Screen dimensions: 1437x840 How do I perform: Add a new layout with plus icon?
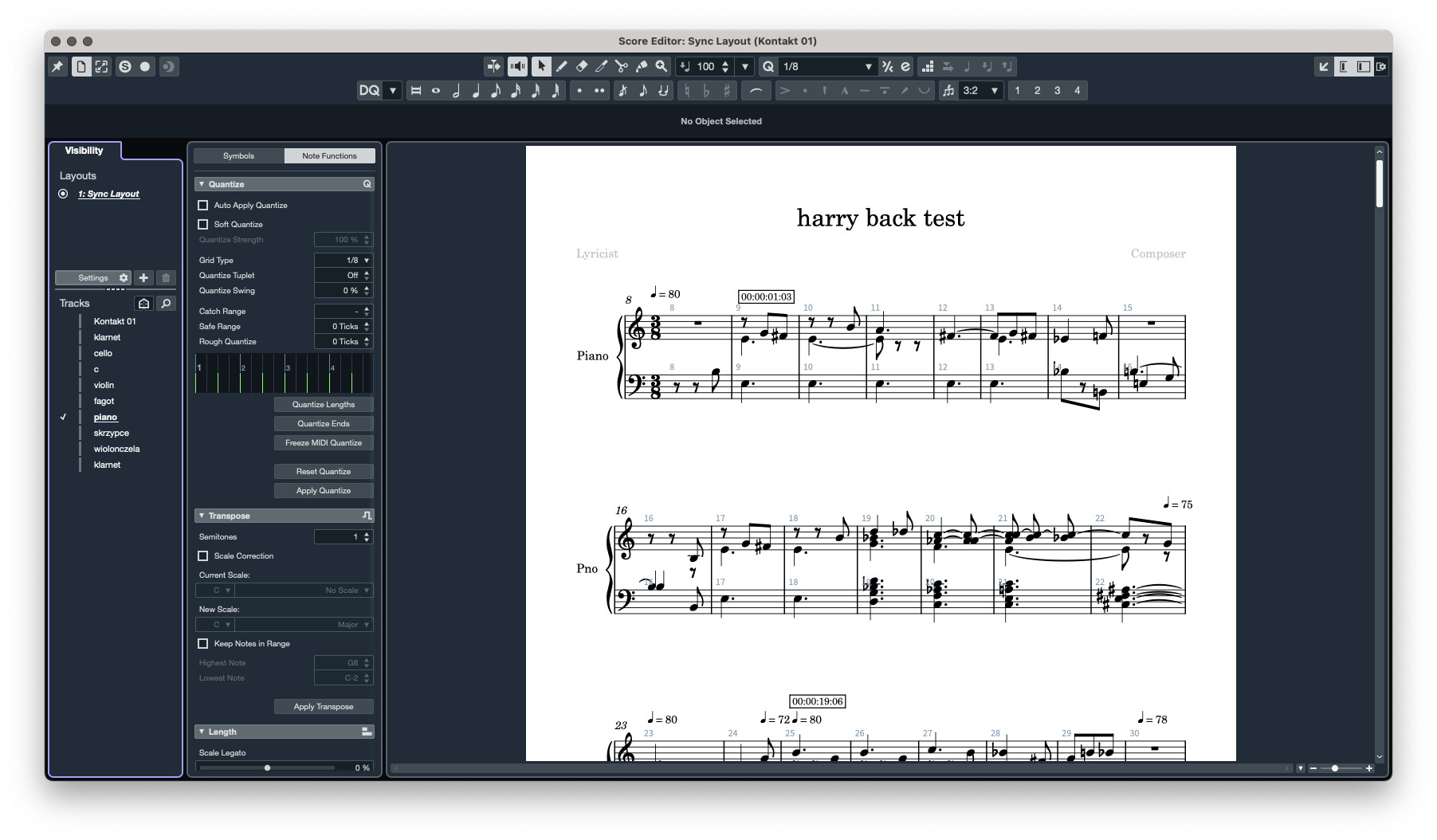pyautogui.click(x=143, y=277)
